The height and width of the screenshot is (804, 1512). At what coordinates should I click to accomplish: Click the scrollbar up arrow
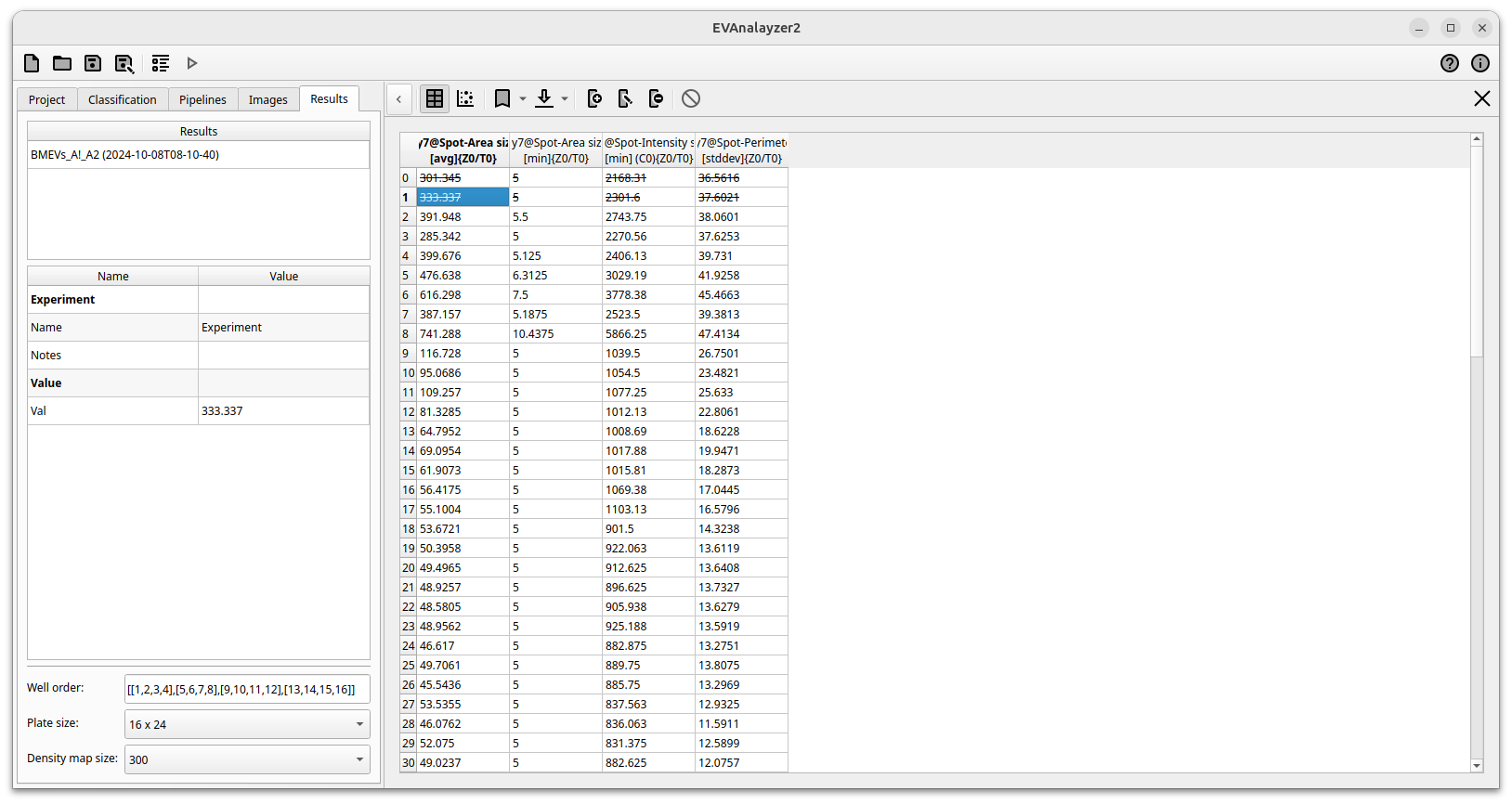[x=1477, y=139]
